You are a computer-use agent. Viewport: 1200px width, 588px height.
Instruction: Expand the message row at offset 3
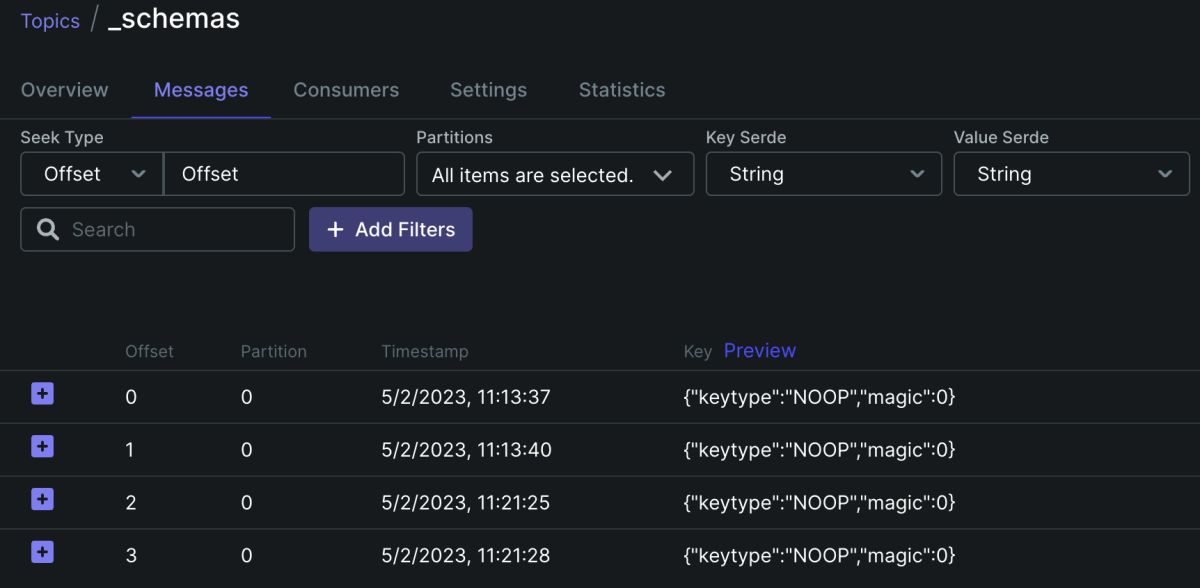[42, 552]
